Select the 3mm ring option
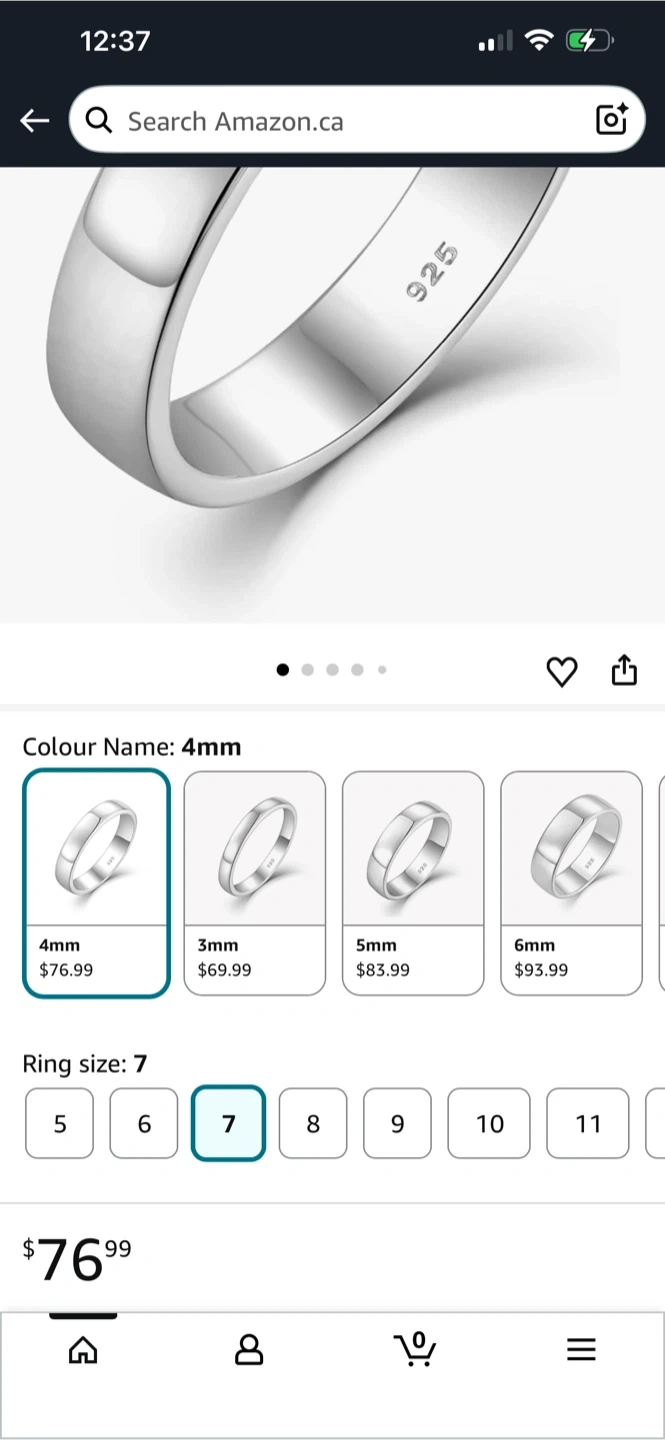This screenshot has height=1440, width=665. click(255, 883)
